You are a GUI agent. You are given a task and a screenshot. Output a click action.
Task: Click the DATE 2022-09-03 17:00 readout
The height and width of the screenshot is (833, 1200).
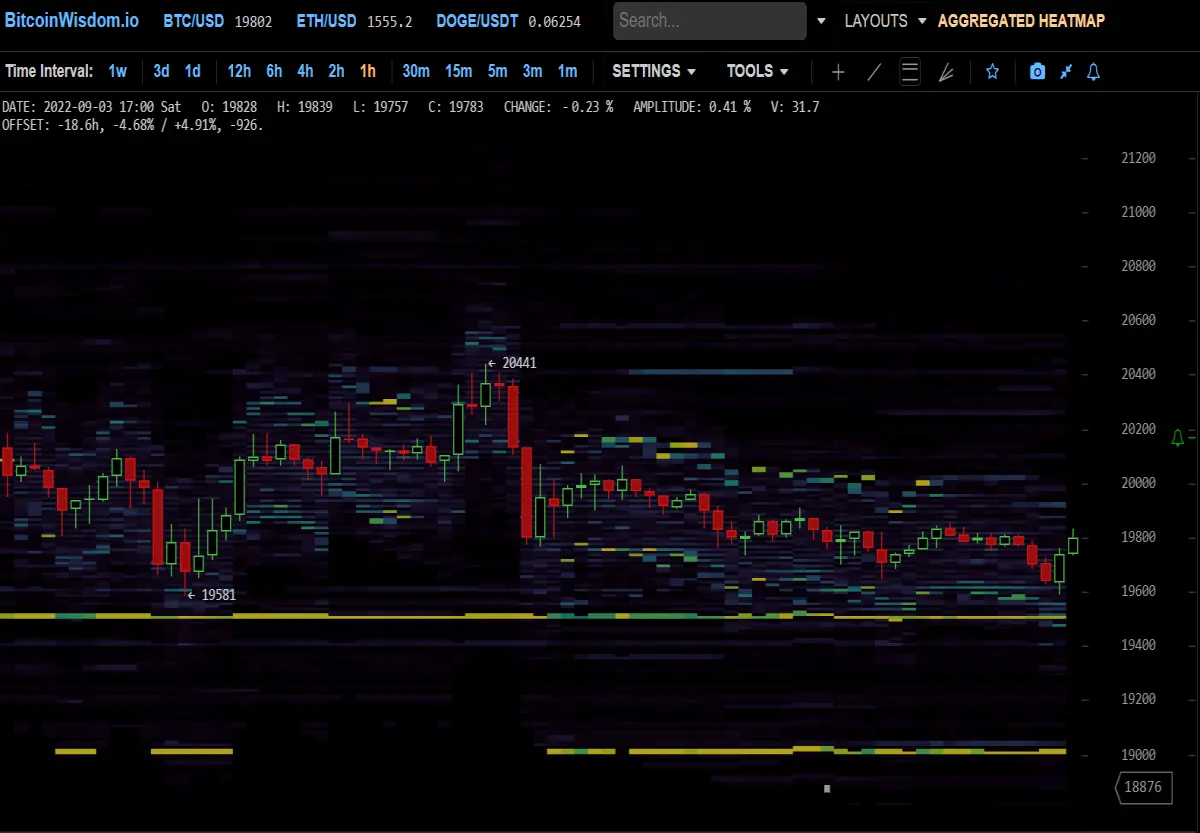[x=92, y=106]
